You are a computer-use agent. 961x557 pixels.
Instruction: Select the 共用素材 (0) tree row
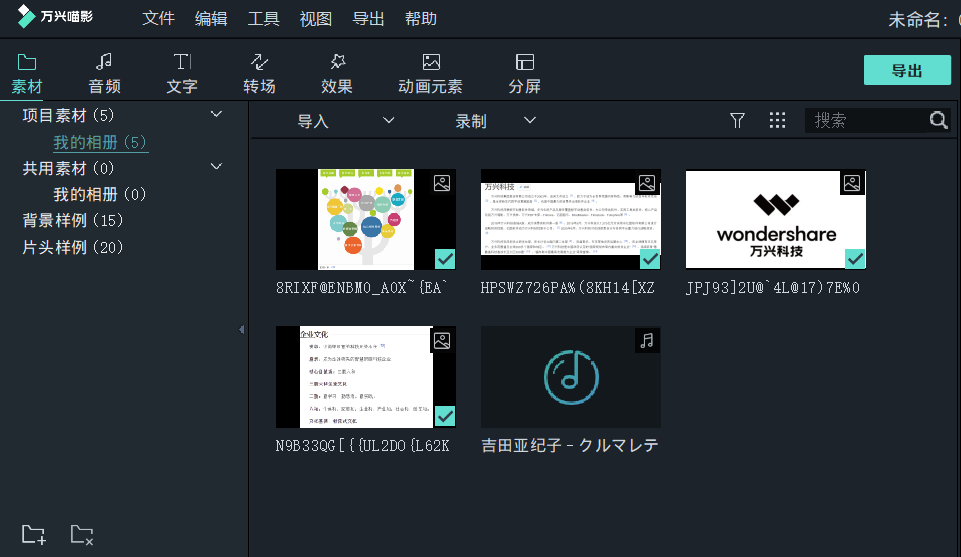point(69,169)
